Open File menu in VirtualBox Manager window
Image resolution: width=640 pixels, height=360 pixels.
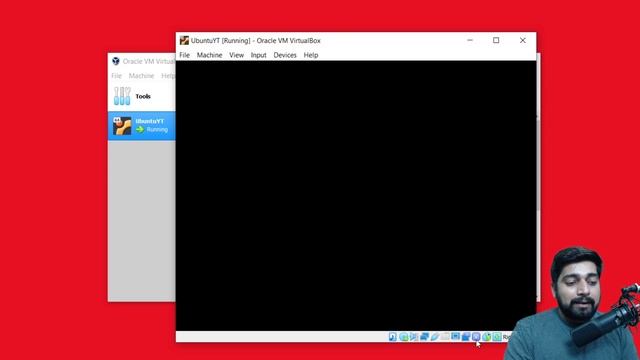117,76
